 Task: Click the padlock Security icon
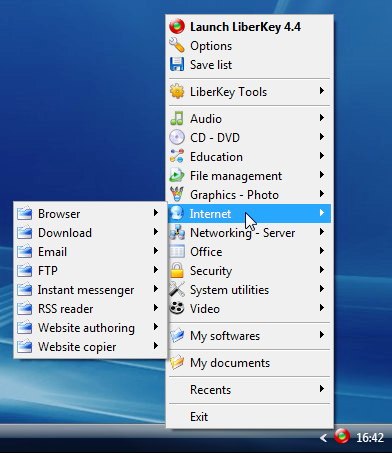(177, 270)
